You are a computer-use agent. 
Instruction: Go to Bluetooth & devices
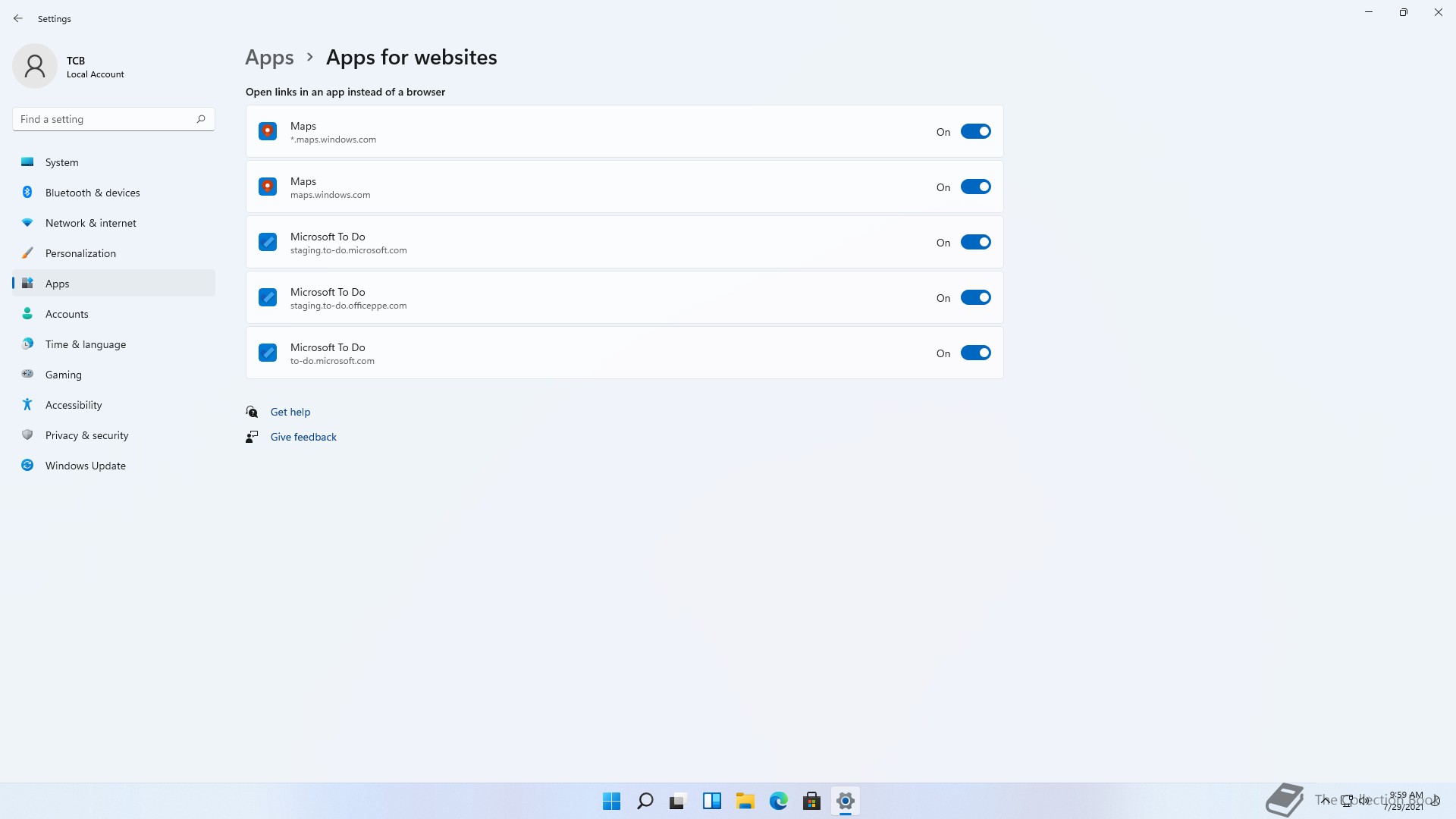(114, 193)
